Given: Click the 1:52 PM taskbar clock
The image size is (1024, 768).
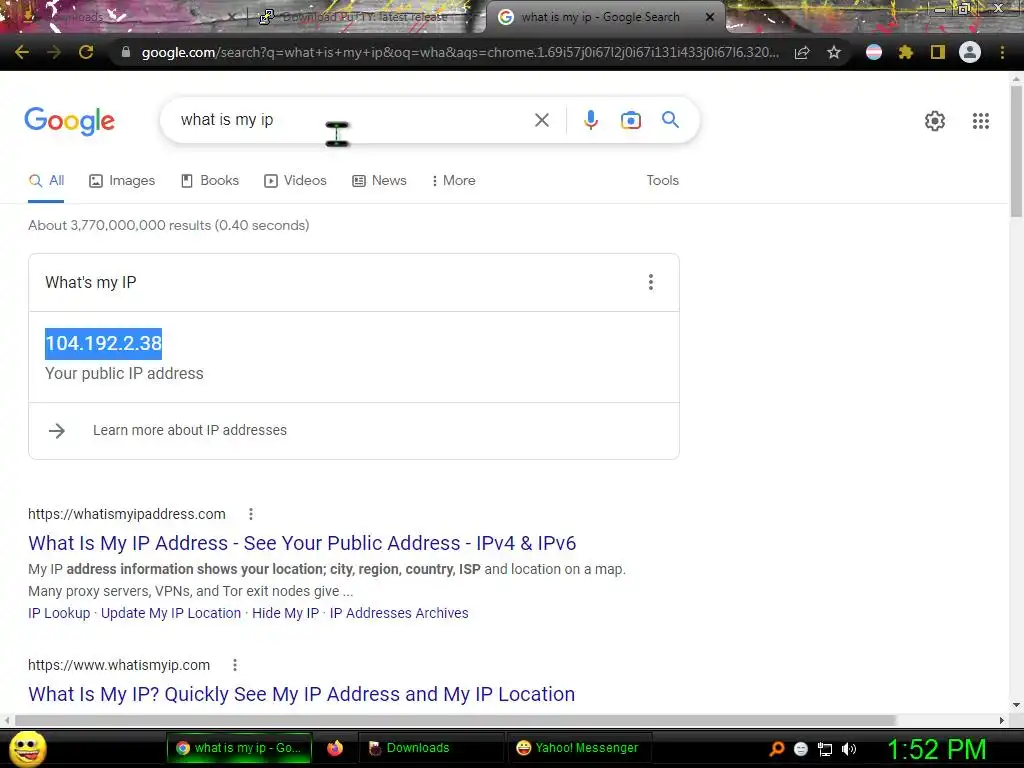Looking at the screenshot, I should click(x=936, y=749).
